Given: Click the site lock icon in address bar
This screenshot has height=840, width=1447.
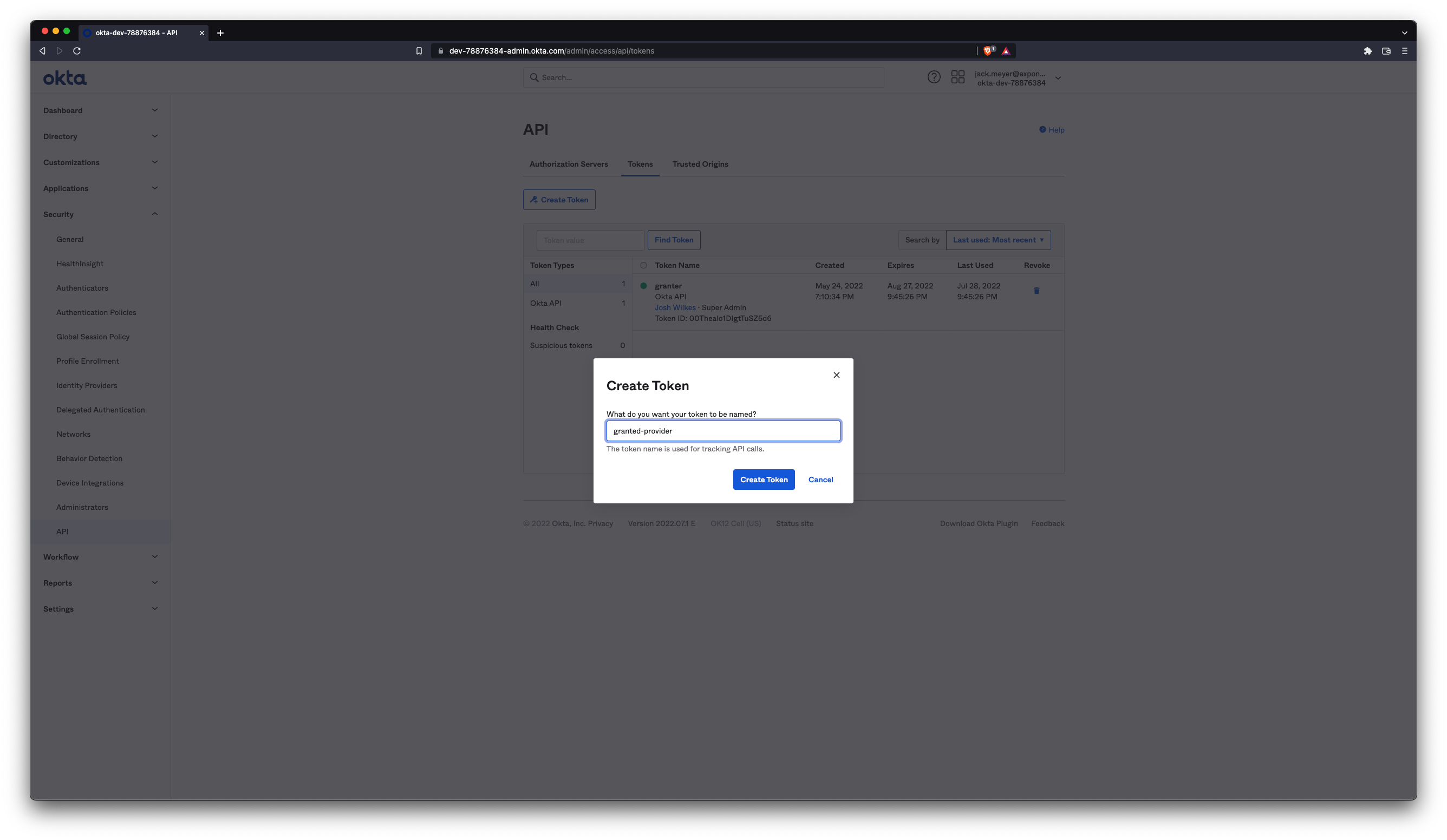Looking at the screenshot, I should (x=440, y=50).
